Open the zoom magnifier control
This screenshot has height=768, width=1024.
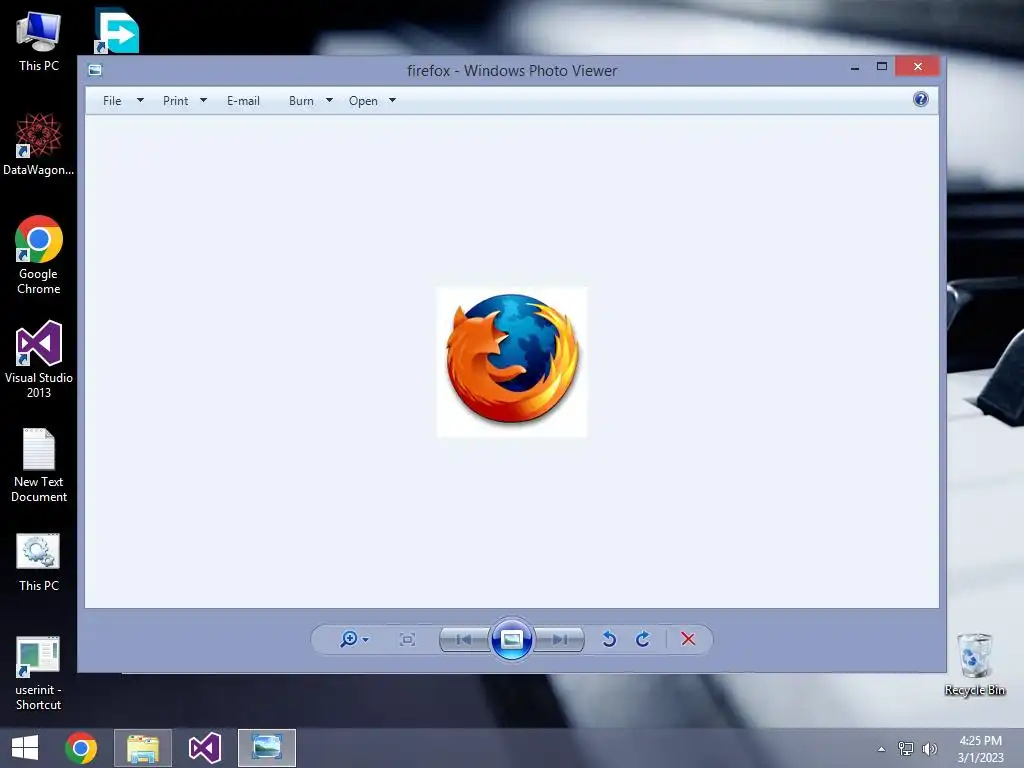(349, 639)
